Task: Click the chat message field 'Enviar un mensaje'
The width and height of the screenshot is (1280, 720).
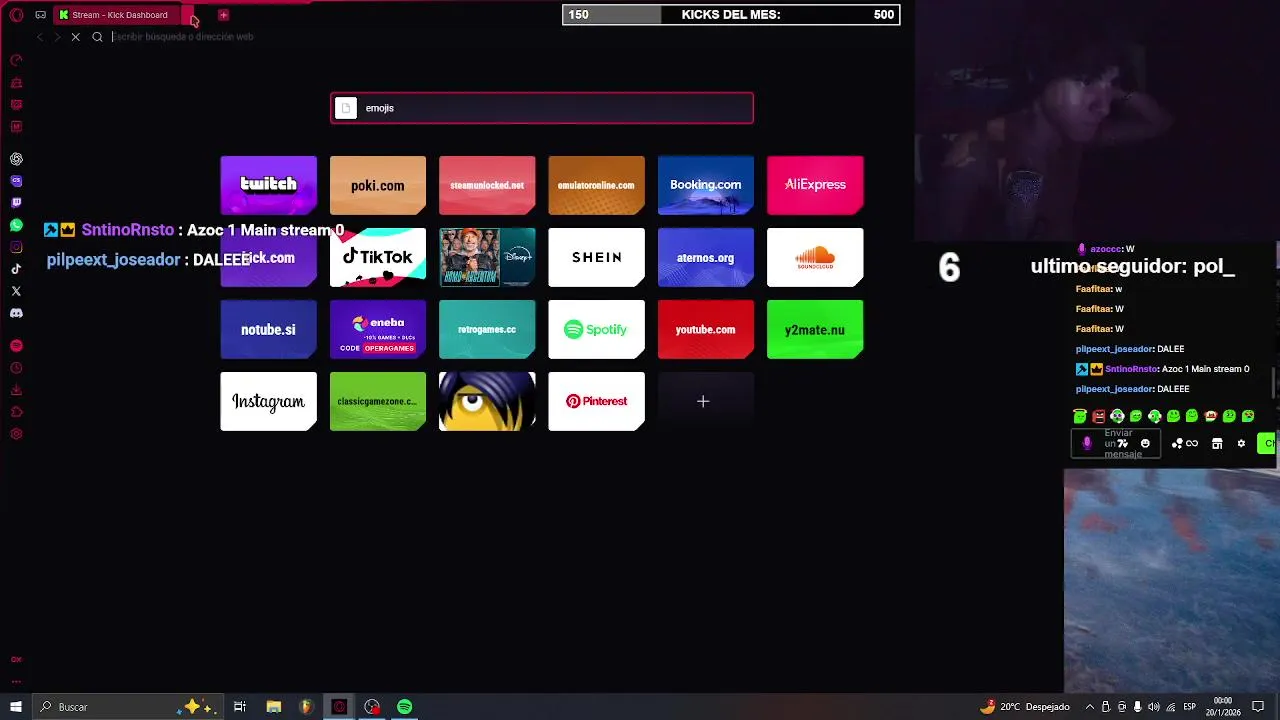Action: coord(1116,444)
